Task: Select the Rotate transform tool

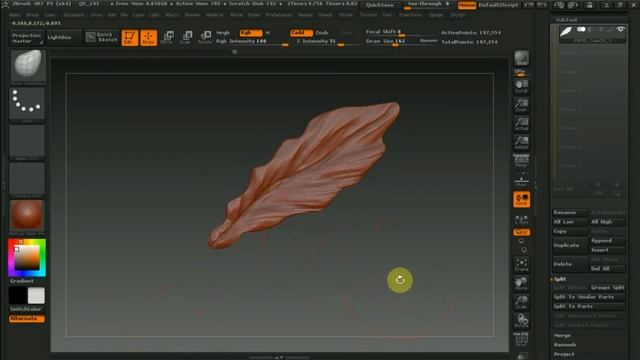Action: click(x=205, y=38)
